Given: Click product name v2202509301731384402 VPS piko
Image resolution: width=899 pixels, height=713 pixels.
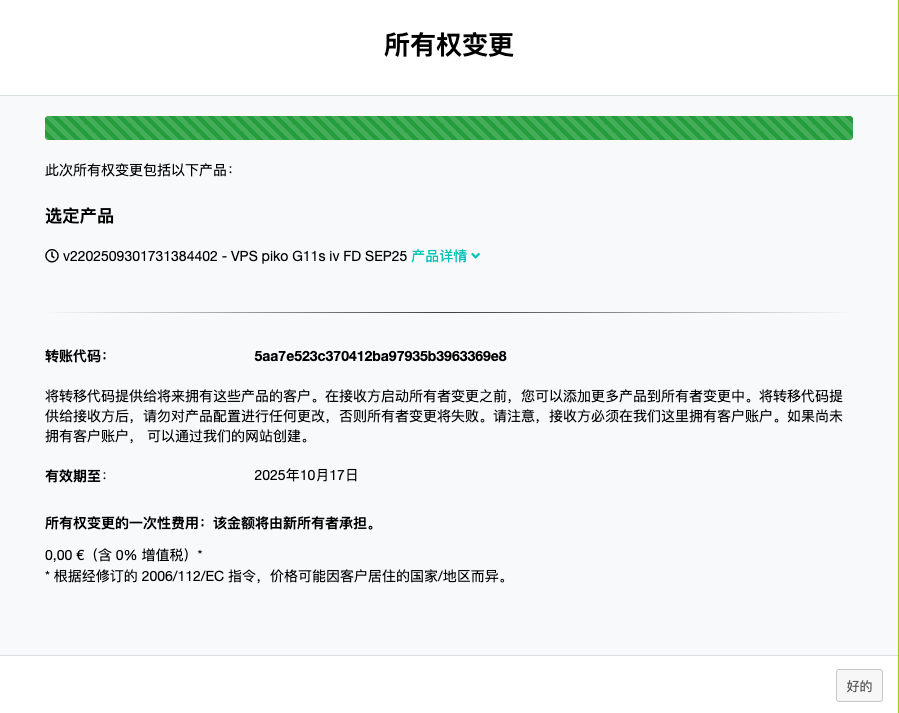Looking at the screenshot, I should (x=235, y=256).
